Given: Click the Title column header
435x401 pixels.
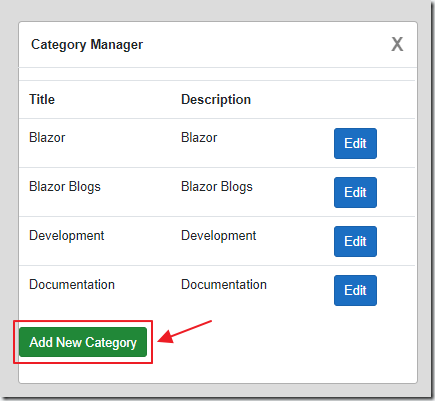Looking at the screenshot, I should coord(42,99).
